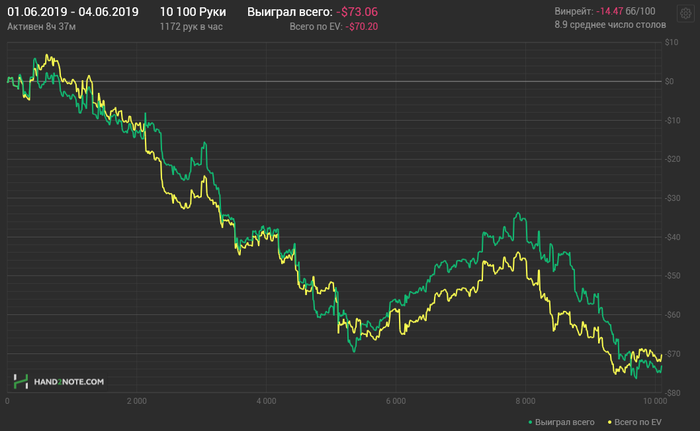This screenshot has width=700, height=431.
Task: Click the 10 000 x-axis label
Action: coord(655,402)
